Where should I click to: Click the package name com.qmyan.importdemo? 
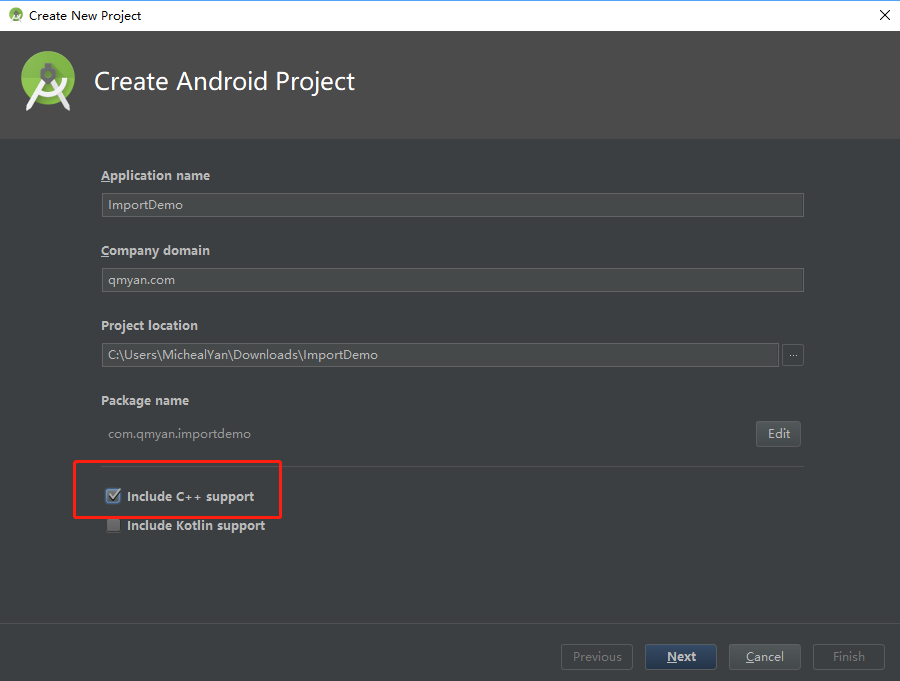click(x=179, y=433)
